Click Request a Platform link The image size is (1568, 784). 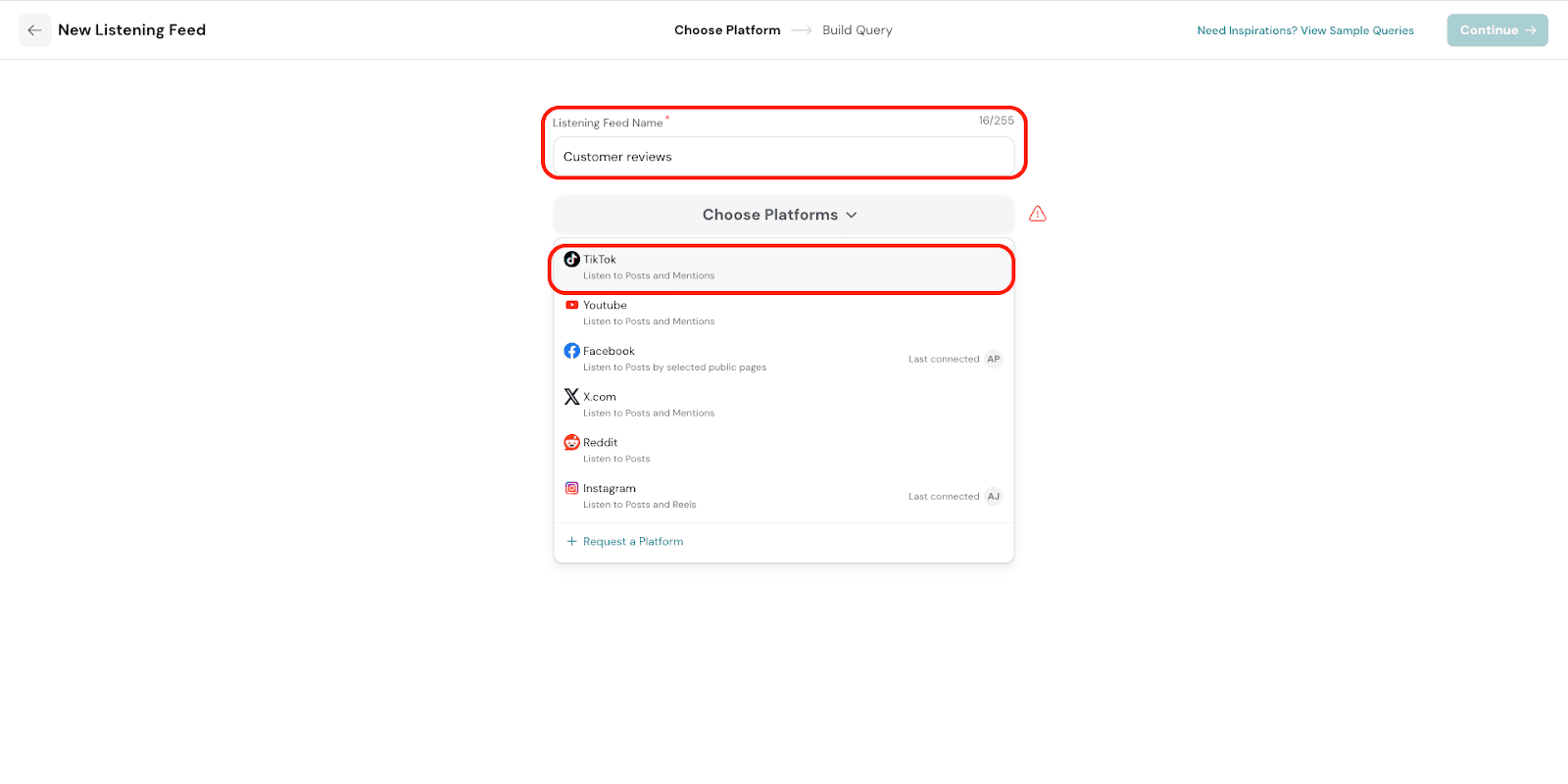pos(632,541)
